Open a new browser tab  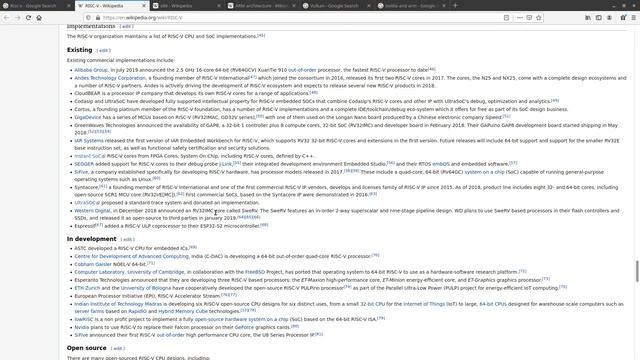coord(455,6)
